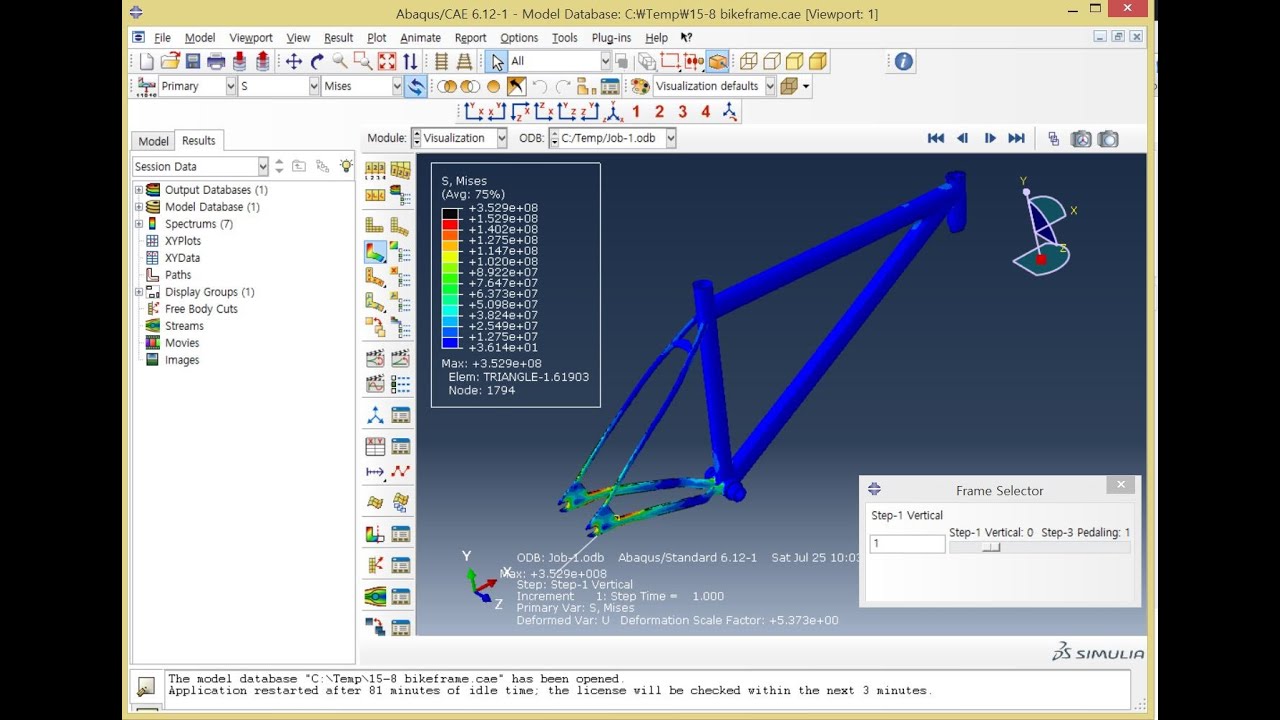The width and height of the screenshot is (1280, 720).
Task: Open a file with the folder icon
Action: point(170,62)
